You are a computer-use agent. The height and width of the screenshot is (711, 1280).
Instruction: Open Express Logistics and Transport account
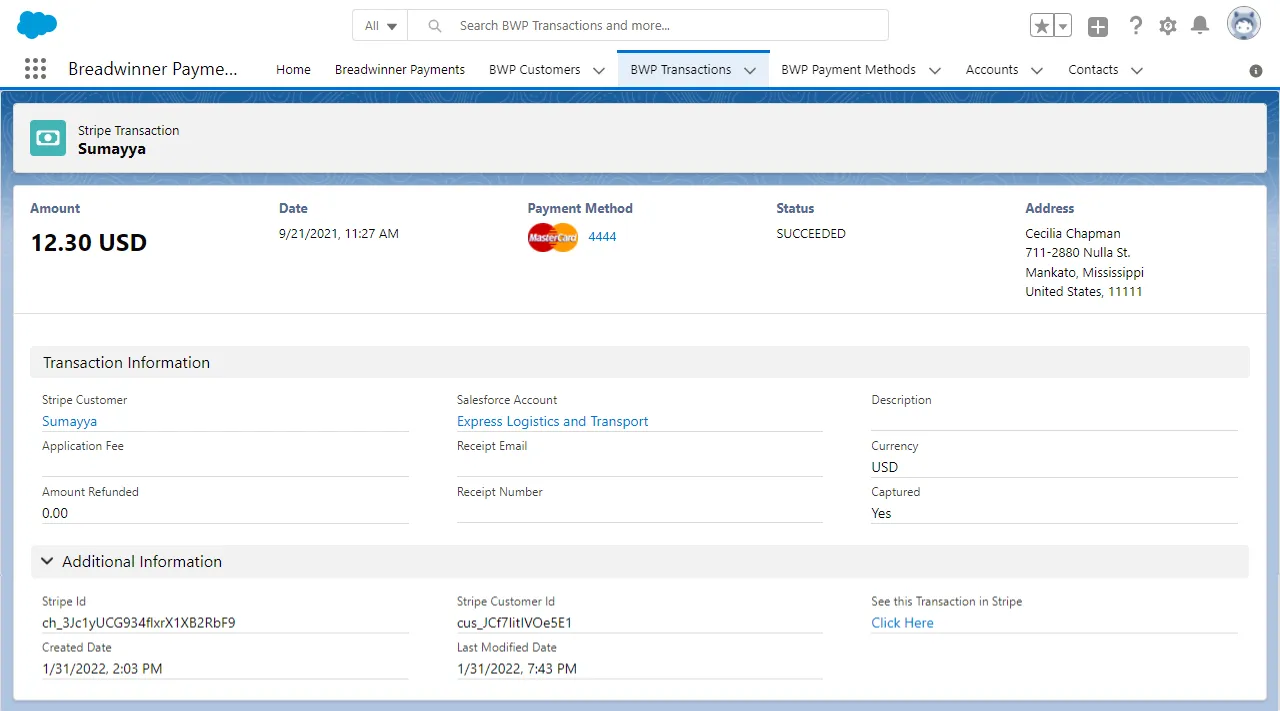[552, 421]
